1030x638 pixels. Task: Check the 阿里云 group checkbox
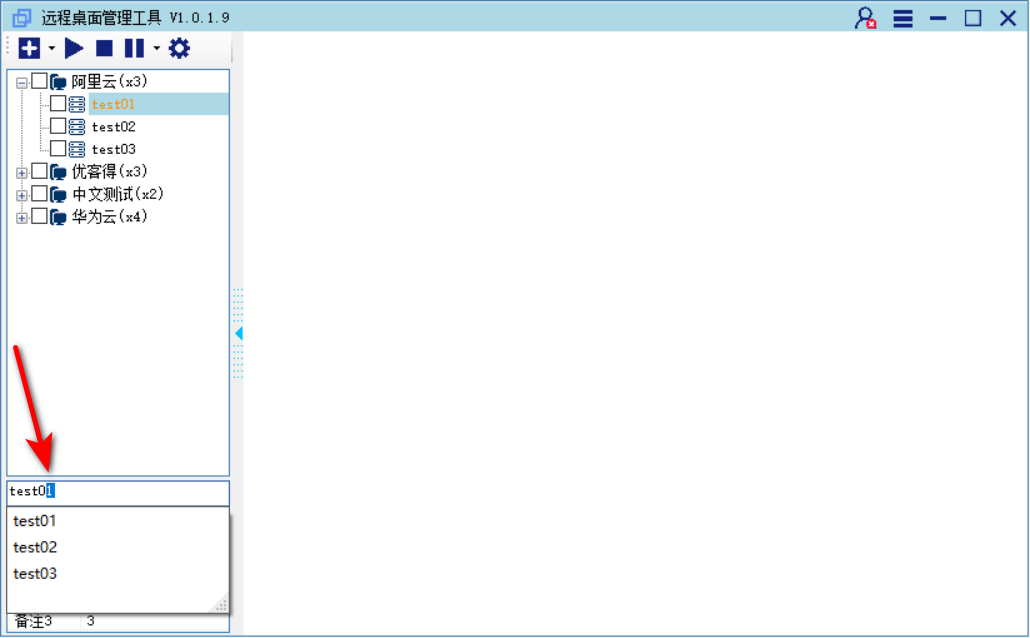coord(39,81)
